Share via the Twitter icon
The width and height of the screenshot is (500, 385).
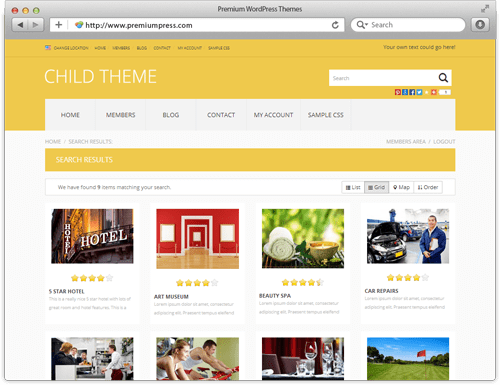pyautogui.click(x=419, y=92)
